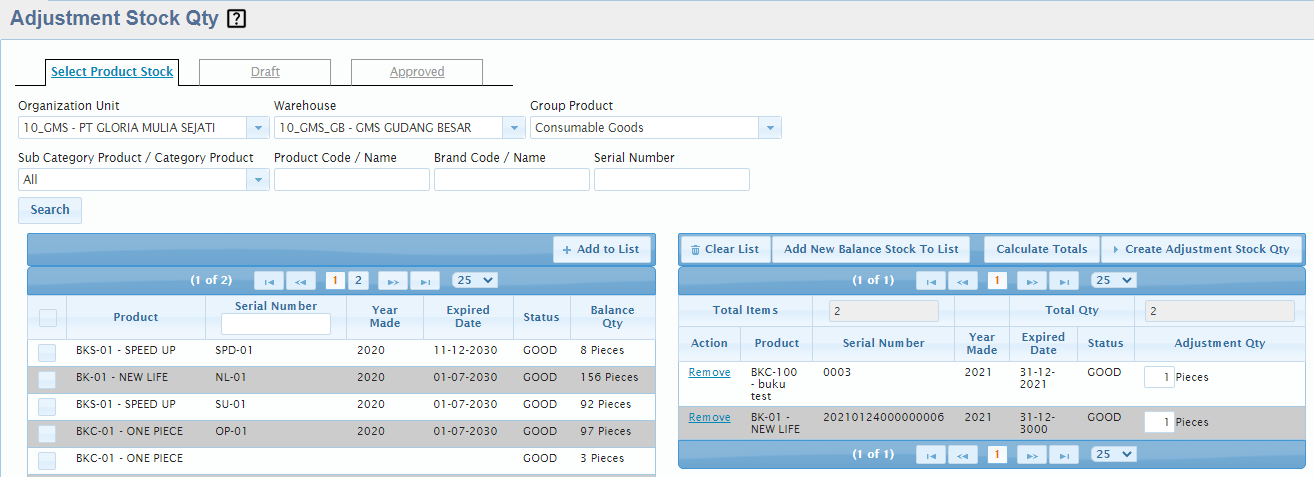Open rows-per-page dropdown in left table
The width and height of the screenshot is (1314, 477).
475,281
